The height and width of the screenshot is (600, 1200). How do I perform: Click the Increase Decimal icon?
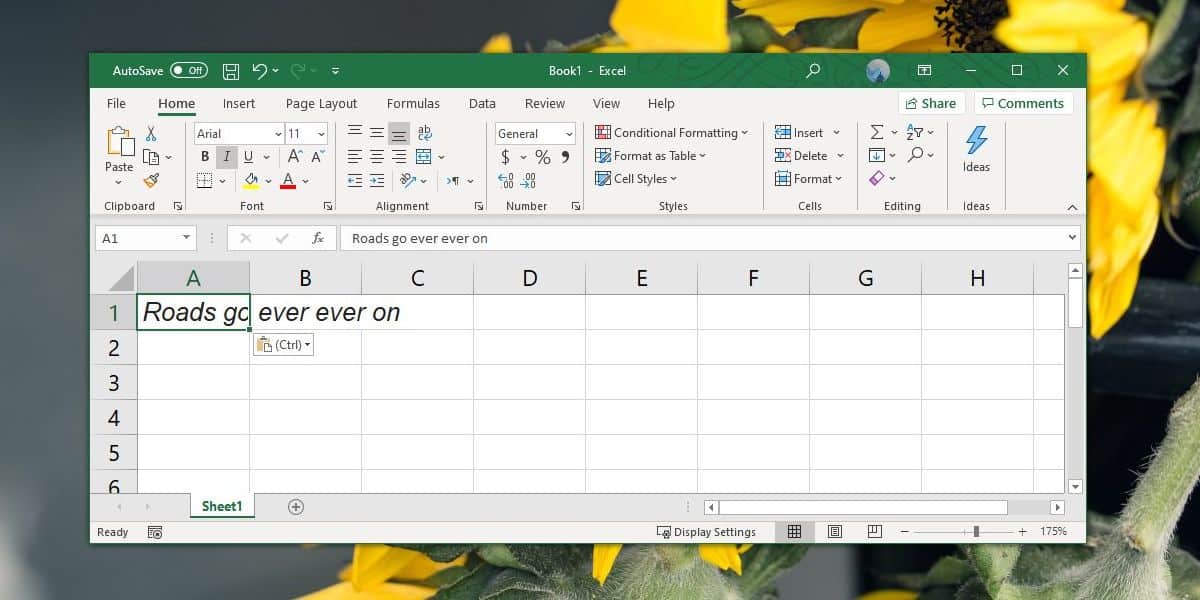point(503,179)
